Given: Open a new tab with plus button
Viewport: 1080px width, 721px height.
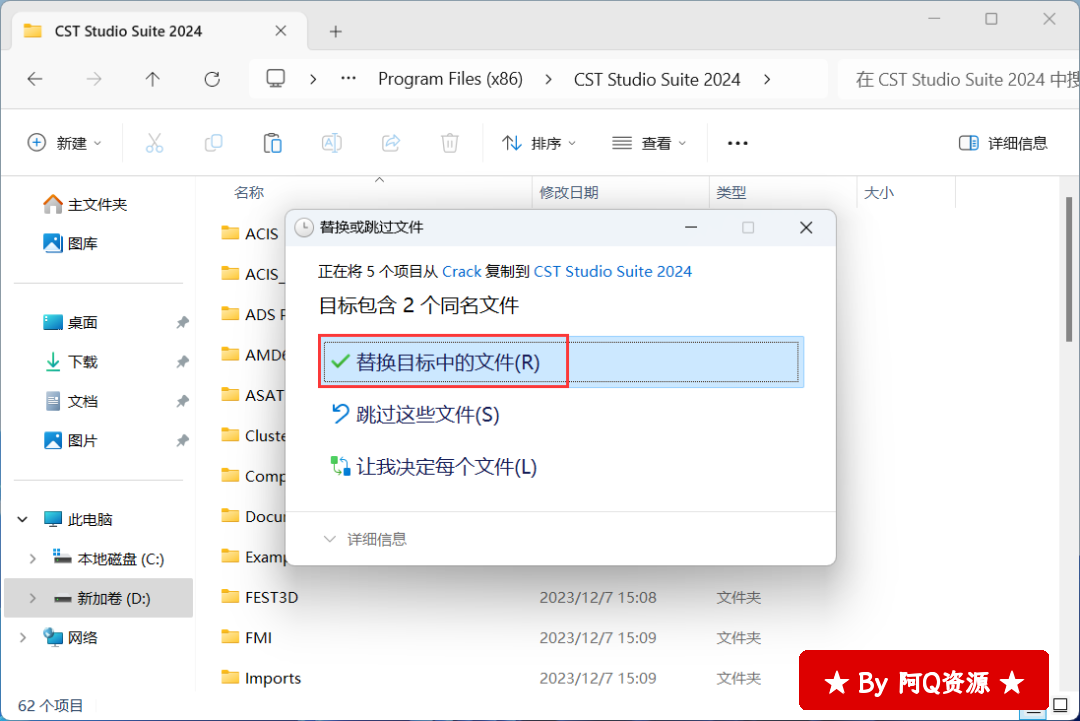Looking at the screenshot, I should point(335,32).
